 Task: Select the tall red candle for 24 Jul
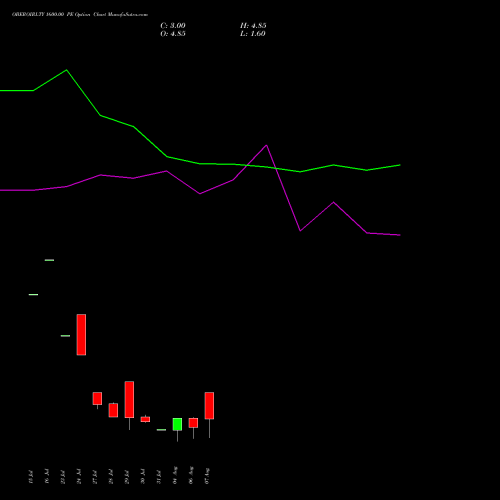coord(81,335)
